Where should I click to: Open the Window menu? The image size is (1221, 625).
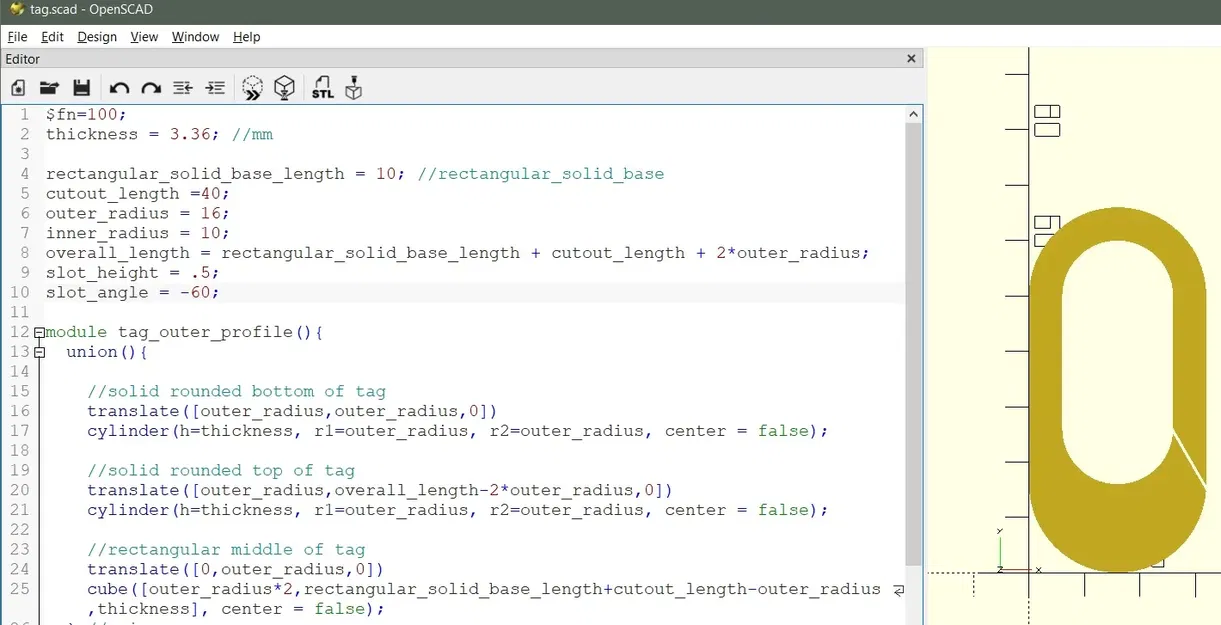(x=195, y=37)
